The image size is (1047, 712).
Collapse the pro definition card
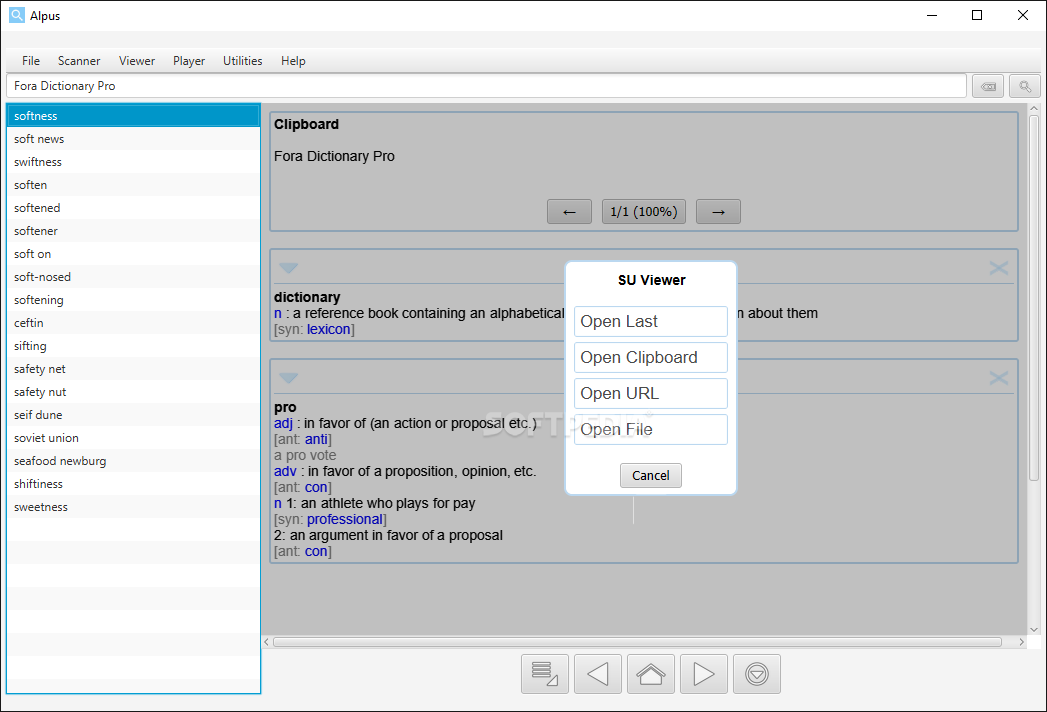(288, 378)
